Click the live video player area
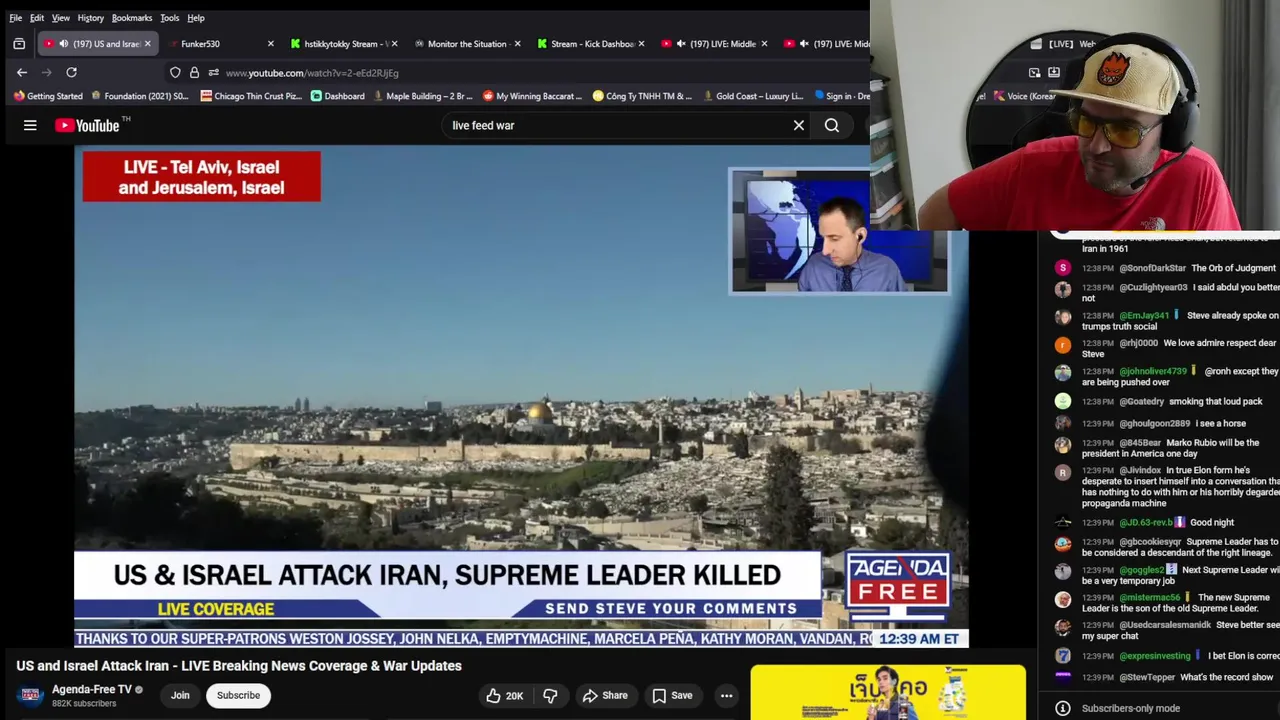This screenshot has width=1280, height=720. coord(521,397)
